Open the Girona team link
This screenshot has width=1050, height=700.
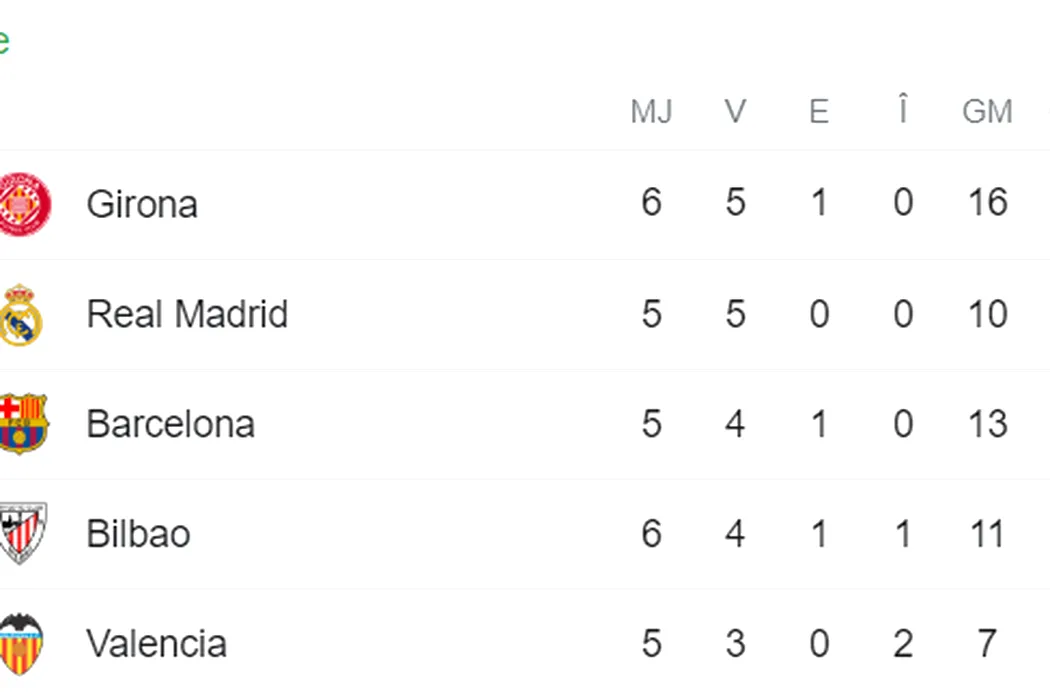142,204
